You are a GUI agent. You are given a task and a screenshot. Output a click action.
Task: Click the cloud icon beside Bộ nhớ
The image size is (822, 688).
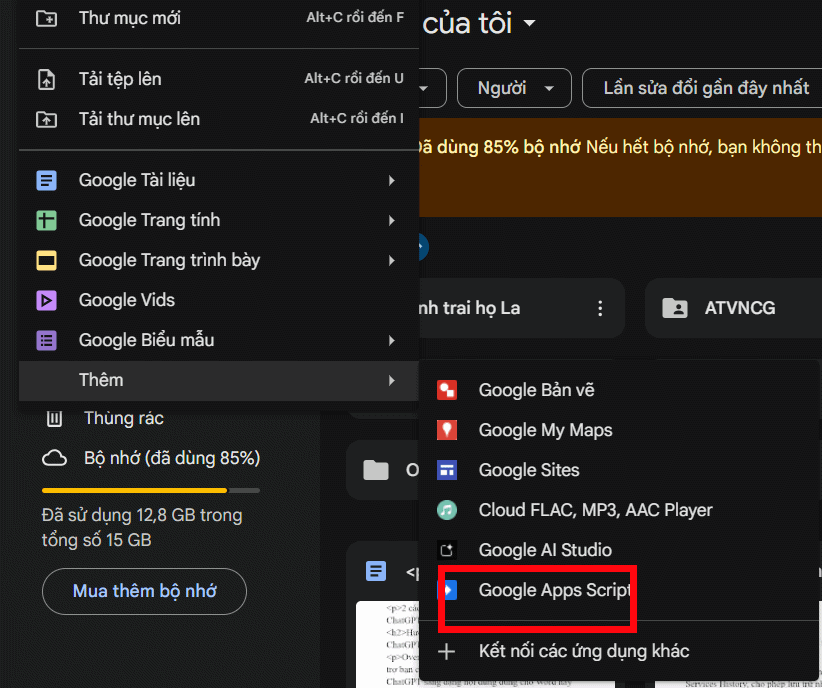point(55,458)
